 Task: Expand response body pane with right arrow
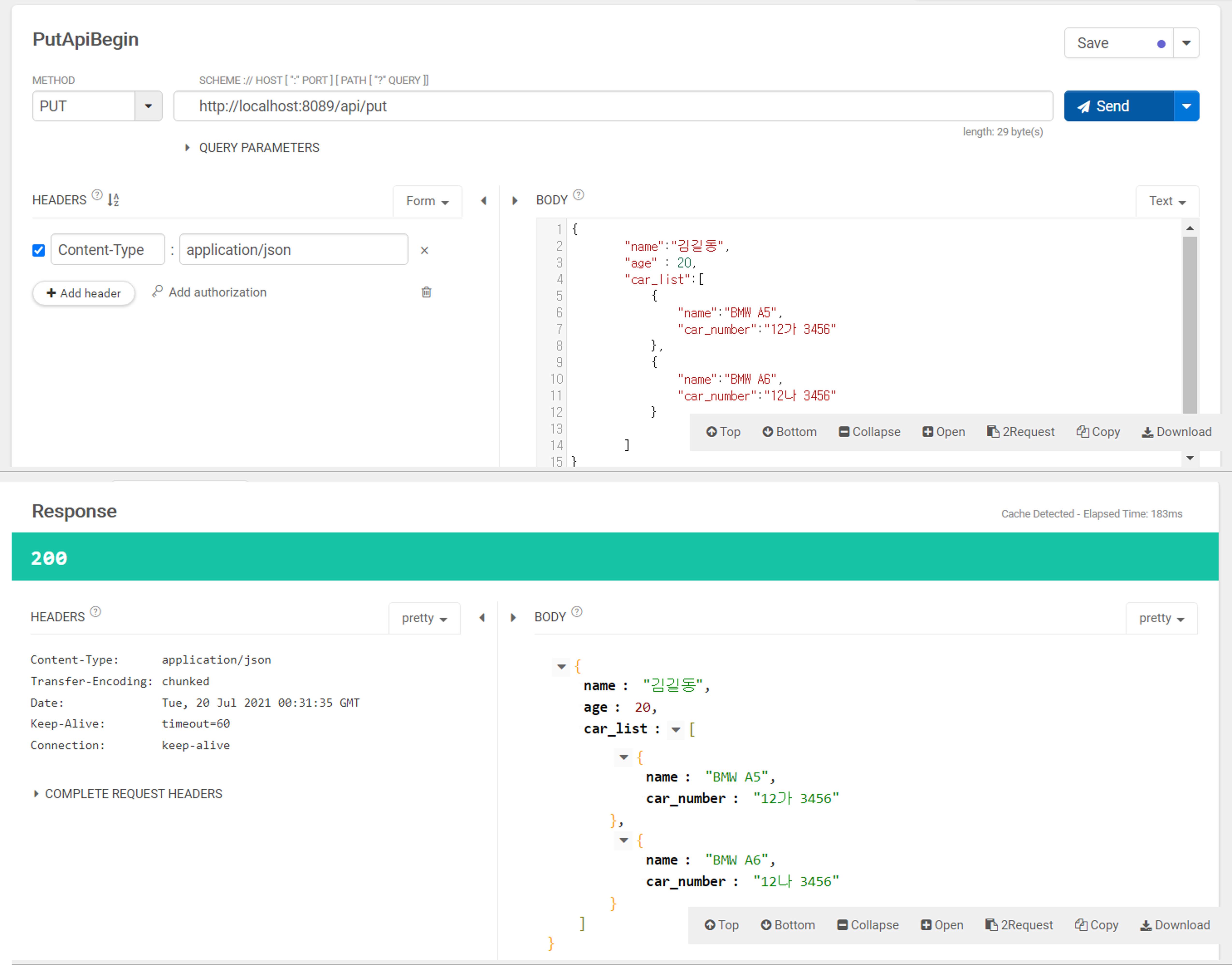point(513,618)
